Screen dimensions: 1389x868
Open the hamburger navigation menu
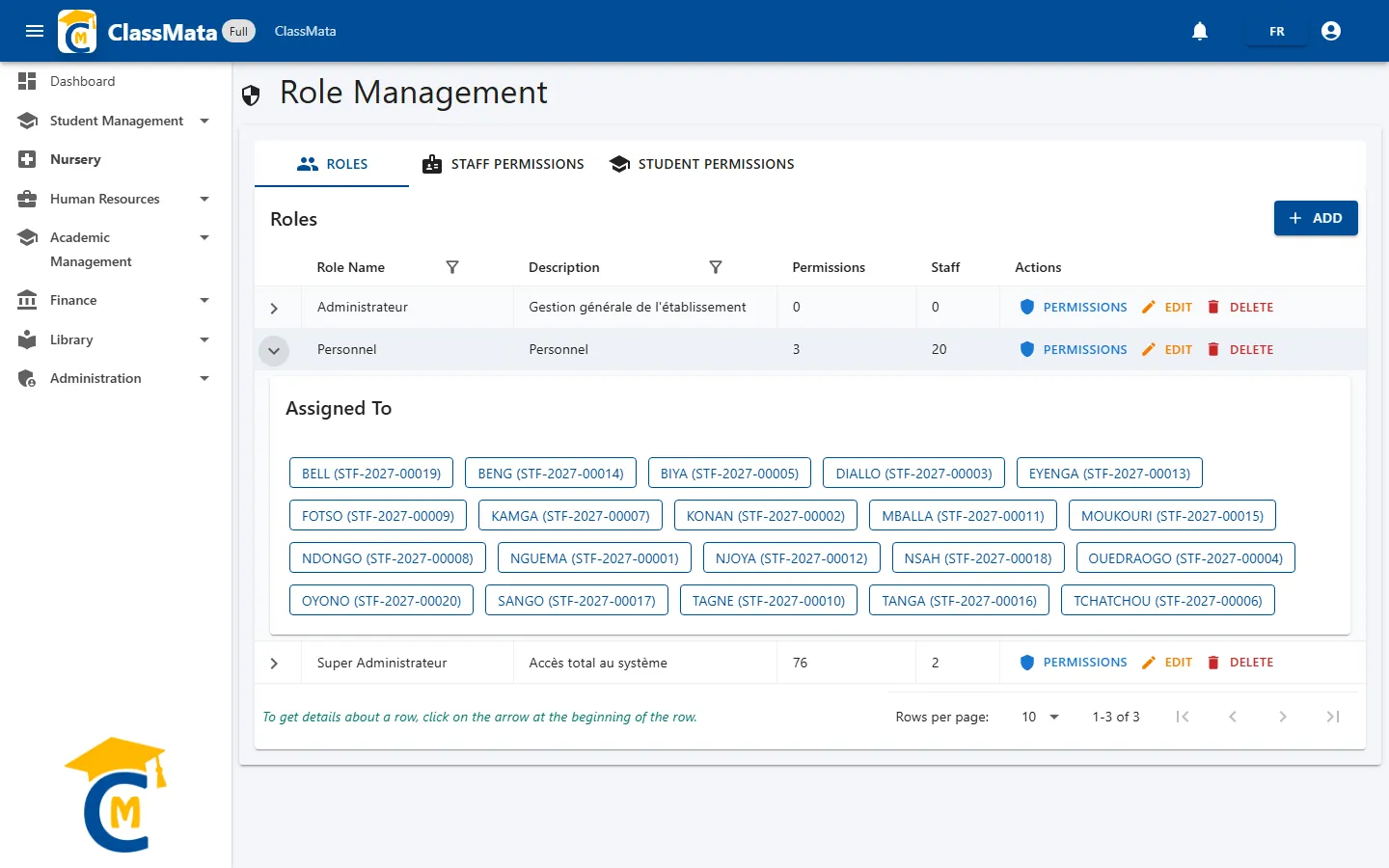click(35, 31)
